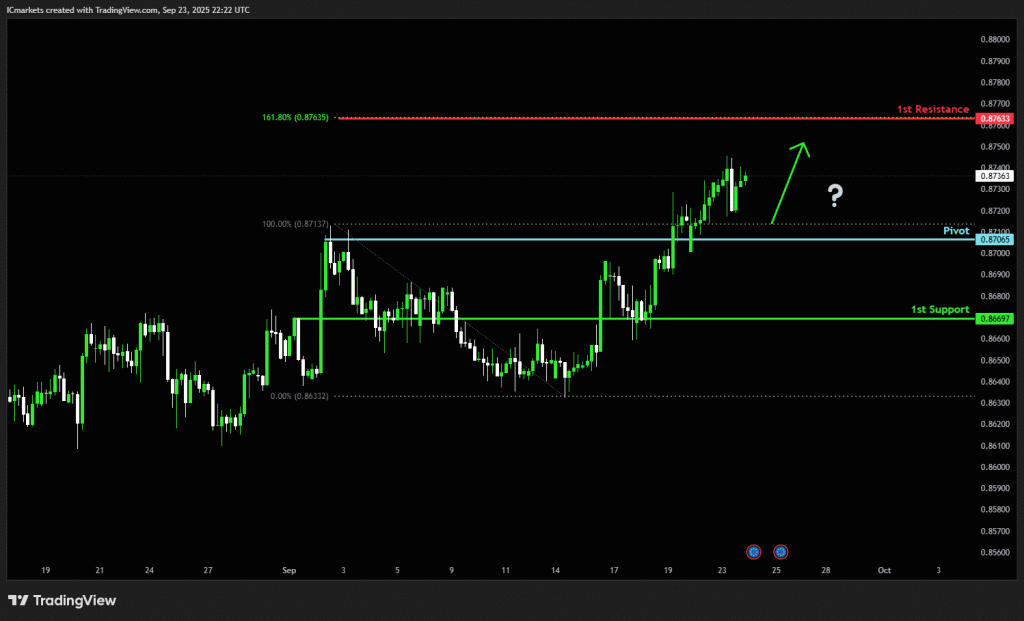
Task: Select the 1st Resistance text label
Action: point(932,108)
